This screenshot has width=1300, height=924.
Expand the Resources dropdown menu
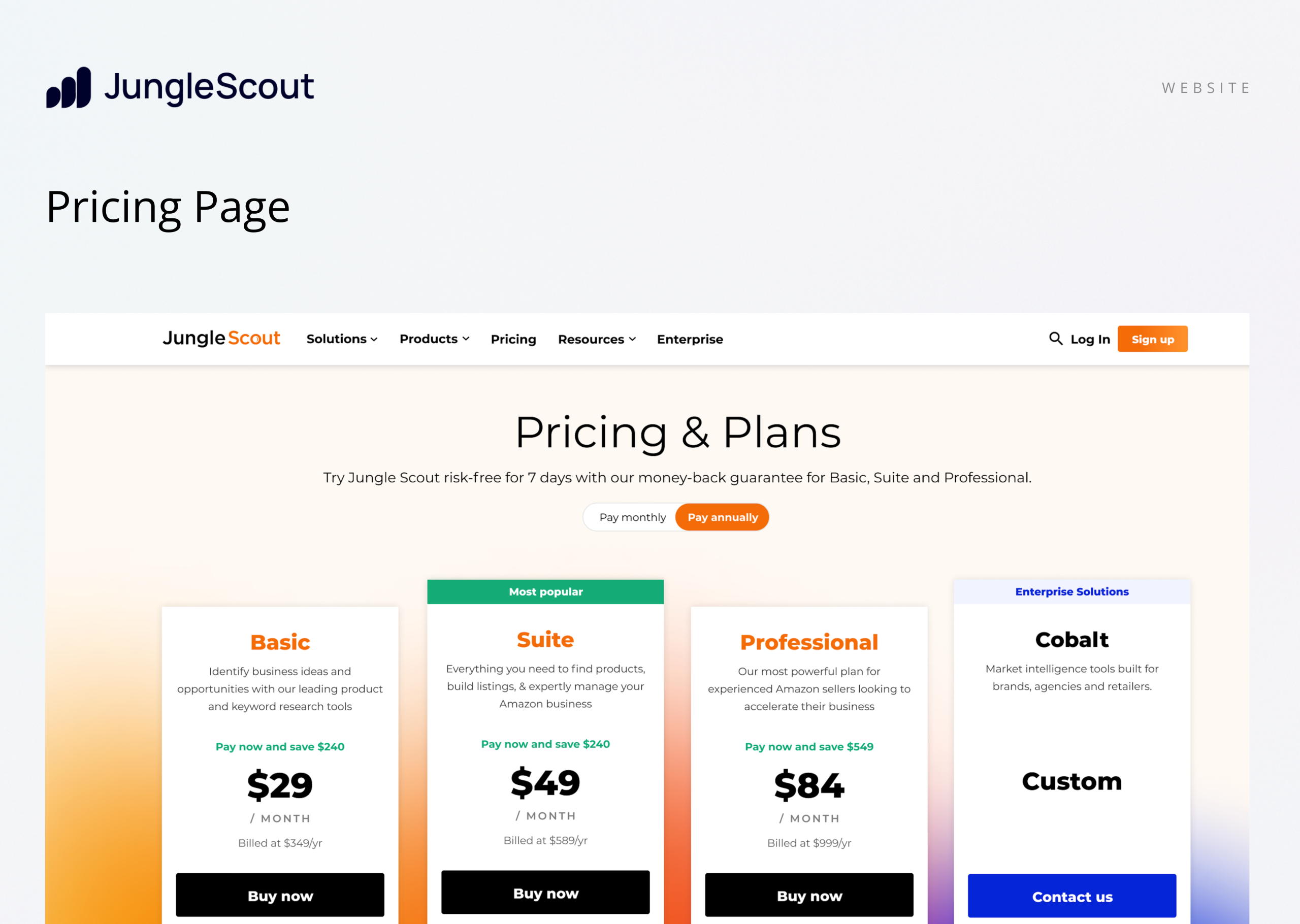pyautogui.click(x=596, y=339)
